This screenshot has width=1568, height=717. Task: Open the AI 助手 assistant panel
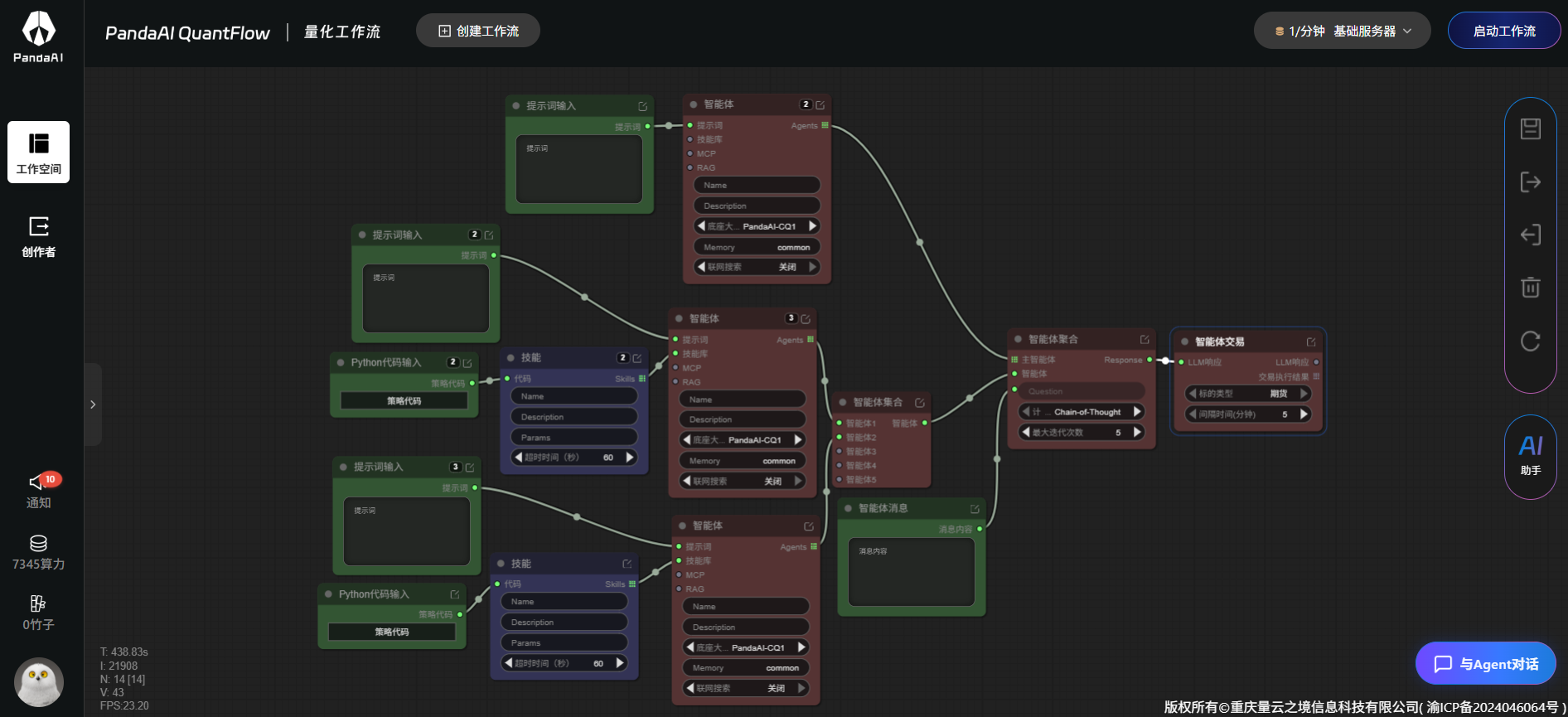click(1530, 456)
